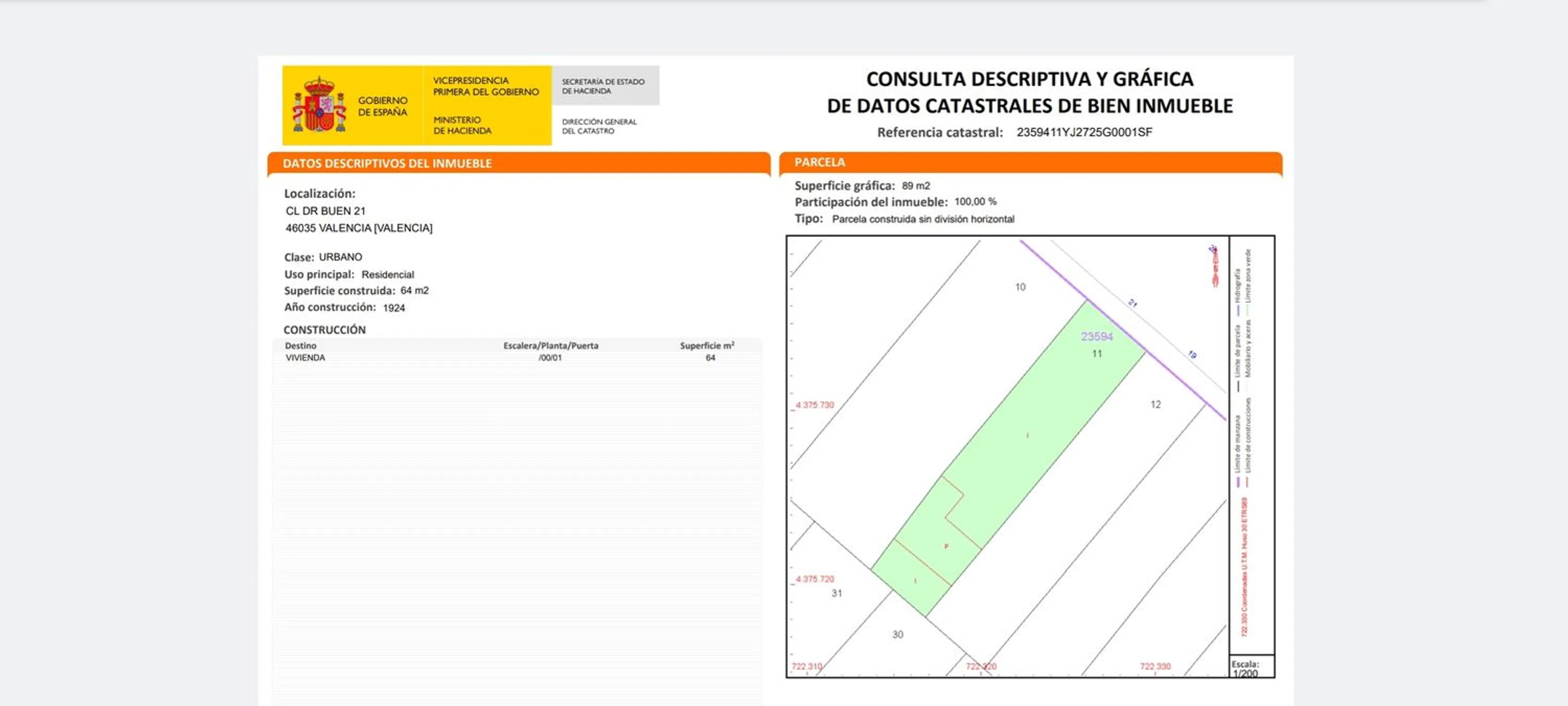Click the VIVIENDA row in construction table
The height and width of the screenshot is (706, 1568).
306,358
